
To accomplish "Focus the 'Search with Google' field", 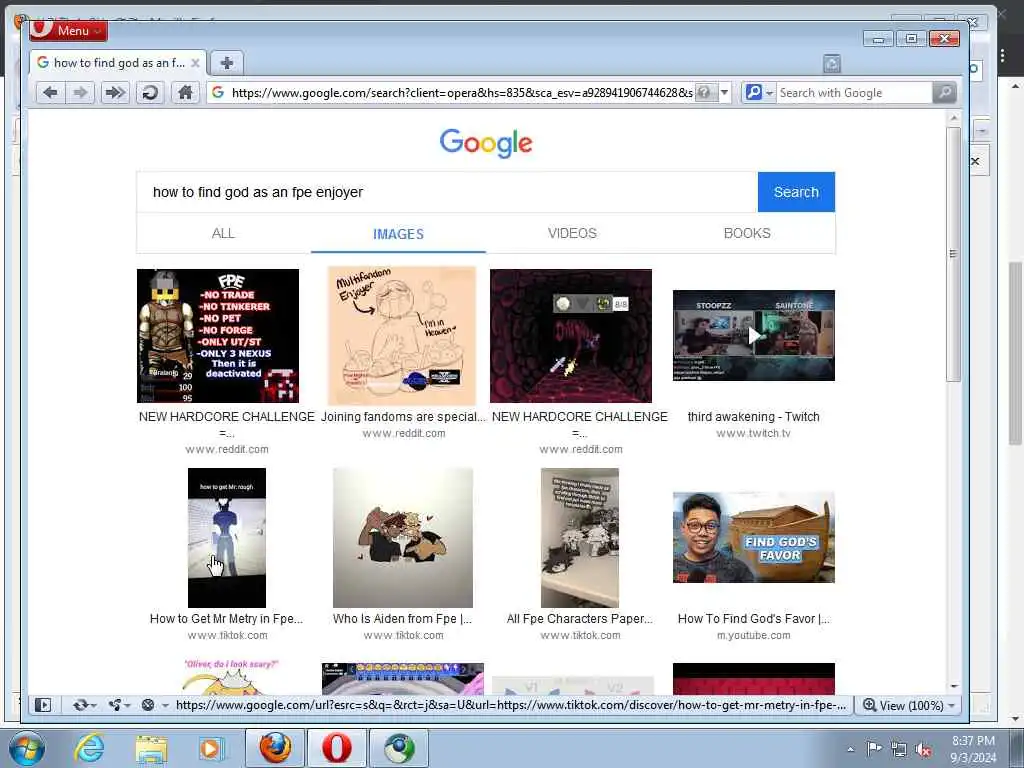I will [x=854, y=93].
